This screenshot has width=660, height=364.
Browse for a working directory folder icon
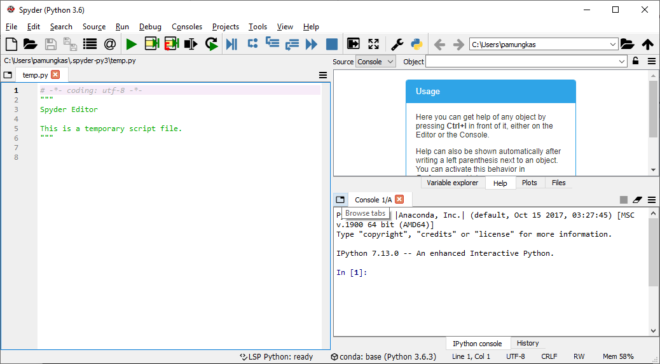tap(627, 44)
